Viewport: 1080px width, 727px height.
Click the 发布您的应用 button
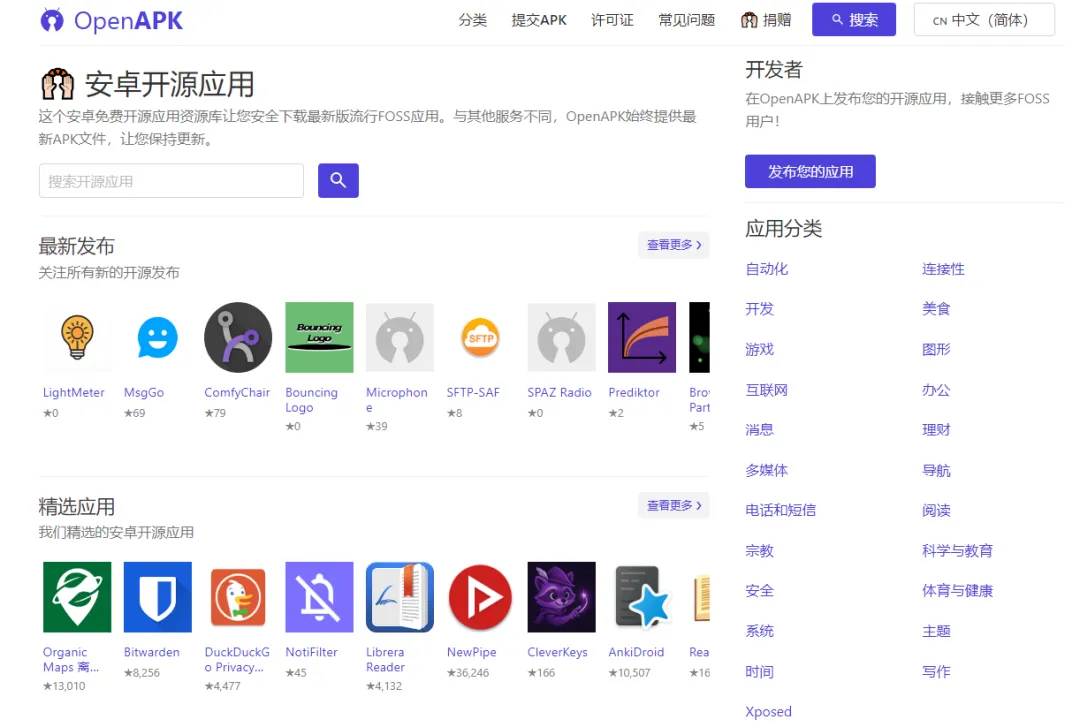(x=810, y=172)
